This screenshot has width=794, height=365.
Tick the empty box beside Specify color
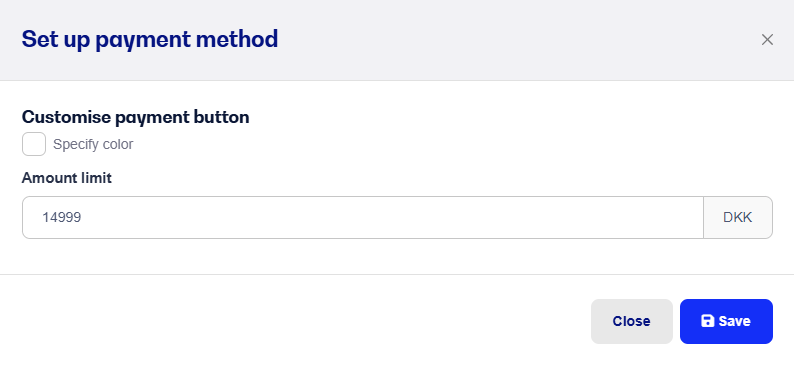click(34, 144)
